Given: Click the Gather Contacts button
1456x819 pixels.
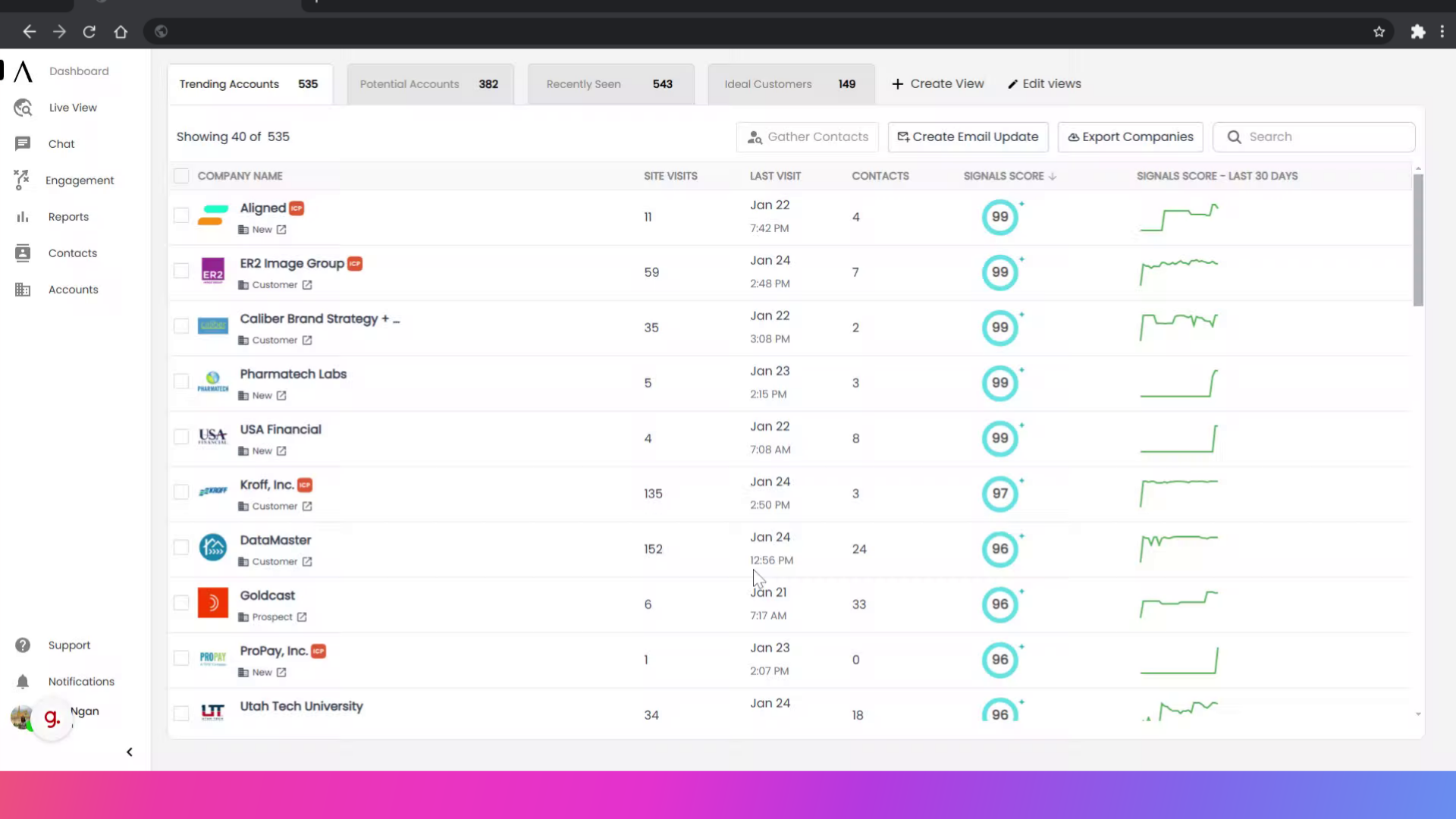Looking at the screenshot, I should pos(808,137).
